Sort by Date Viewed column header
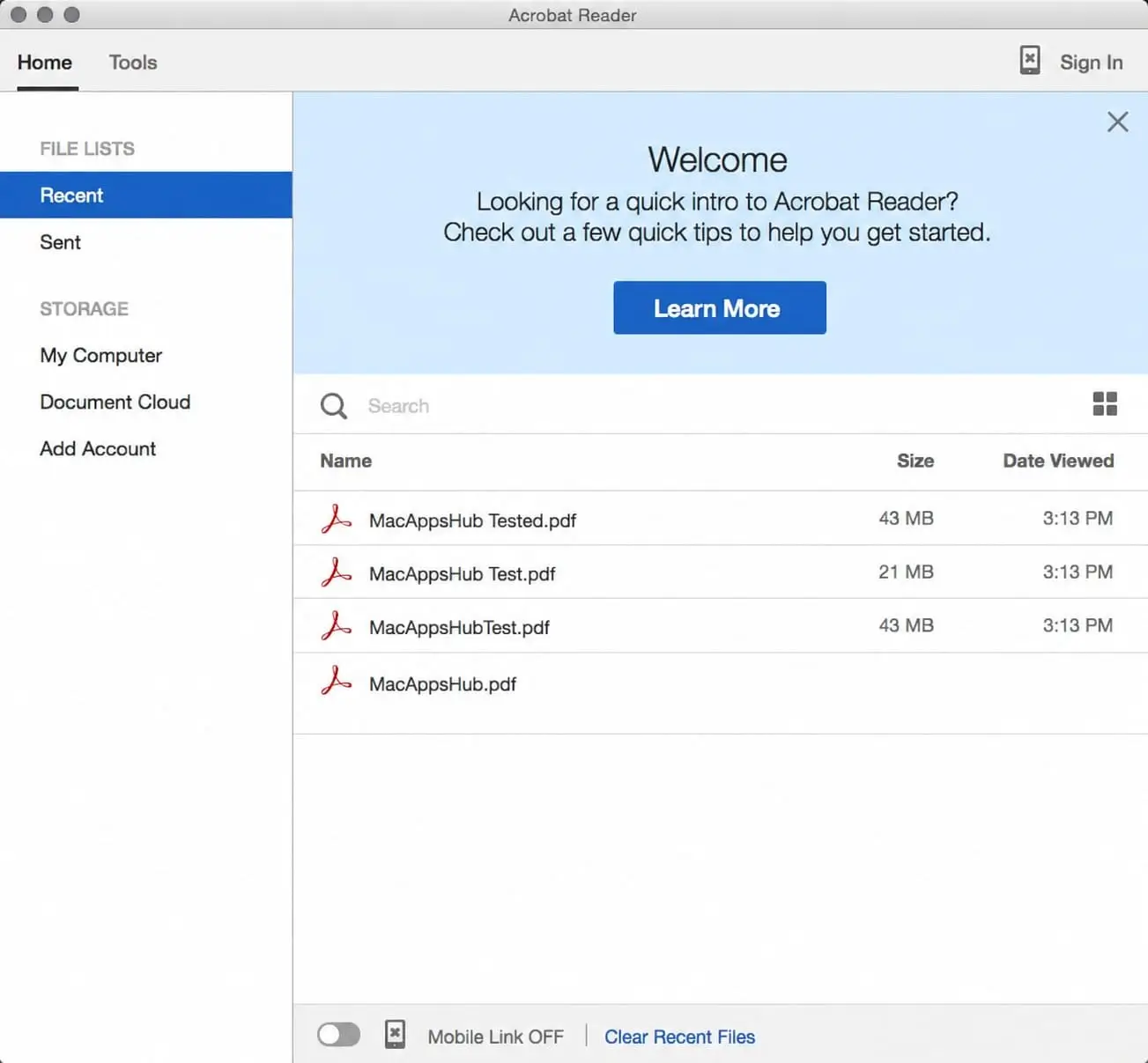1148x1063 pixels. [x=1058, y=461]
